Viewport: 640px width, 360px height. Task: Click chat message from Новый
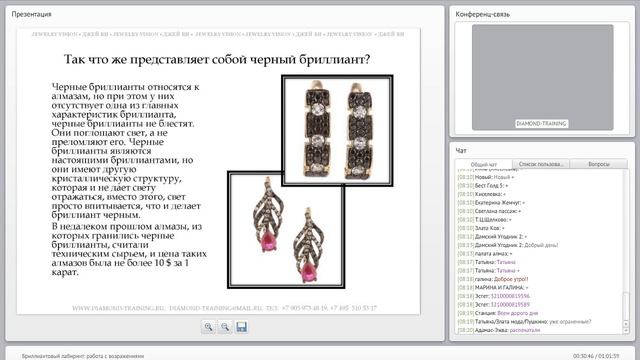486,177
